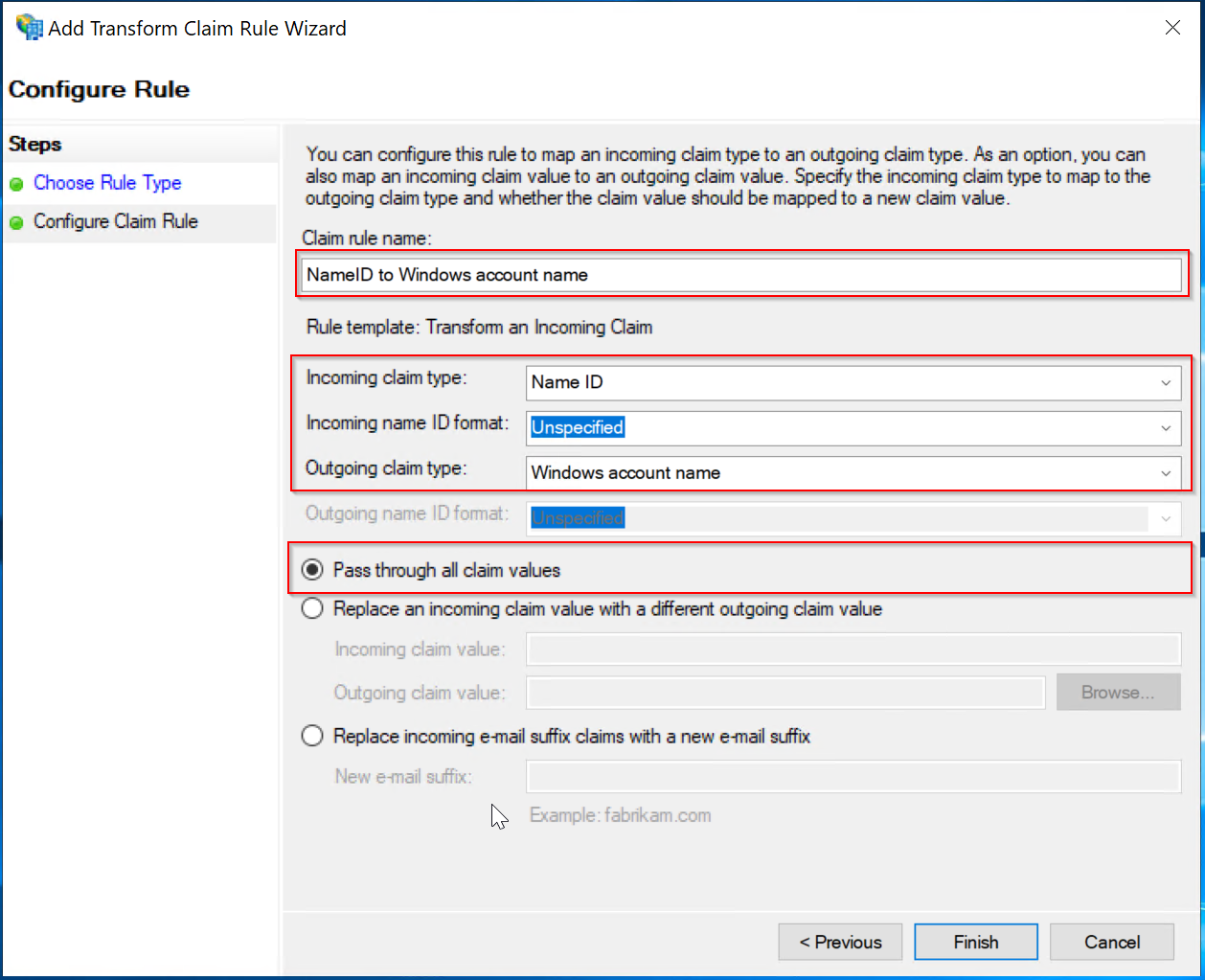Screen dimensions: 1205x980
Task: Select Pass through all claim values option
Action: pyautogui.click(x=312, y=570)
